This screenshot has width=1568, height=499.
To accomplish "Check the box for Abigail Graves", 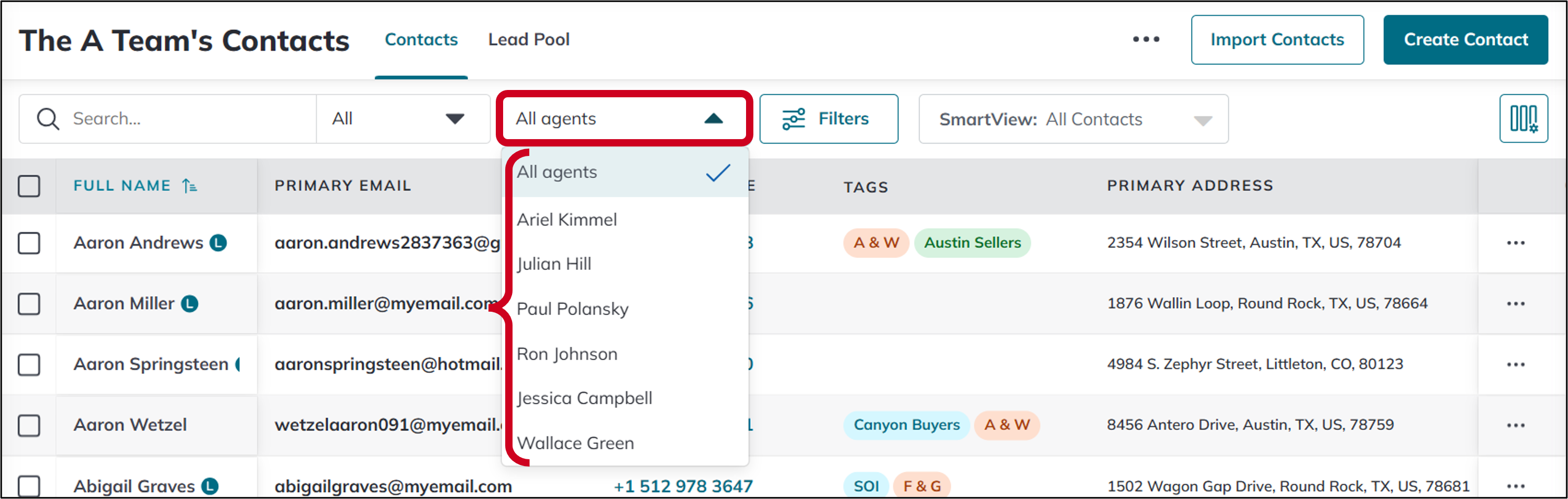I will [29, 486].
